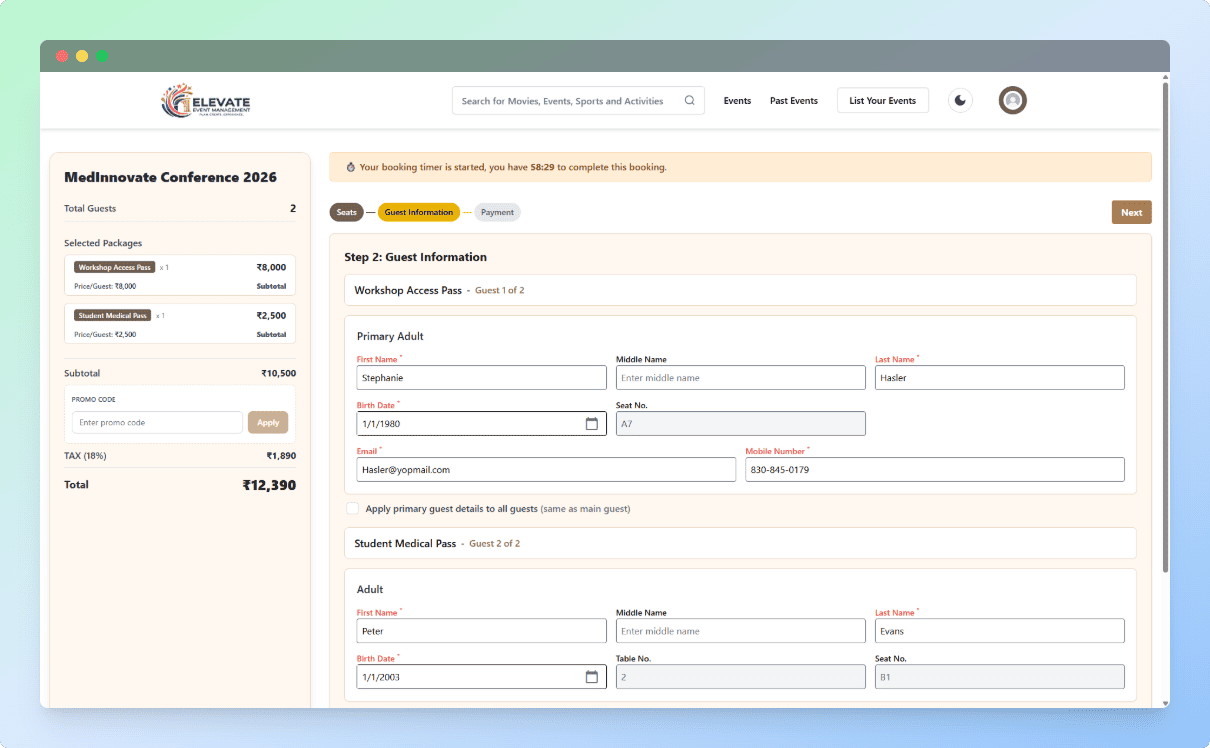This screenshot has width=1210, height=748.
Task: Focus the movies and events search box
Action: (578, 101)
